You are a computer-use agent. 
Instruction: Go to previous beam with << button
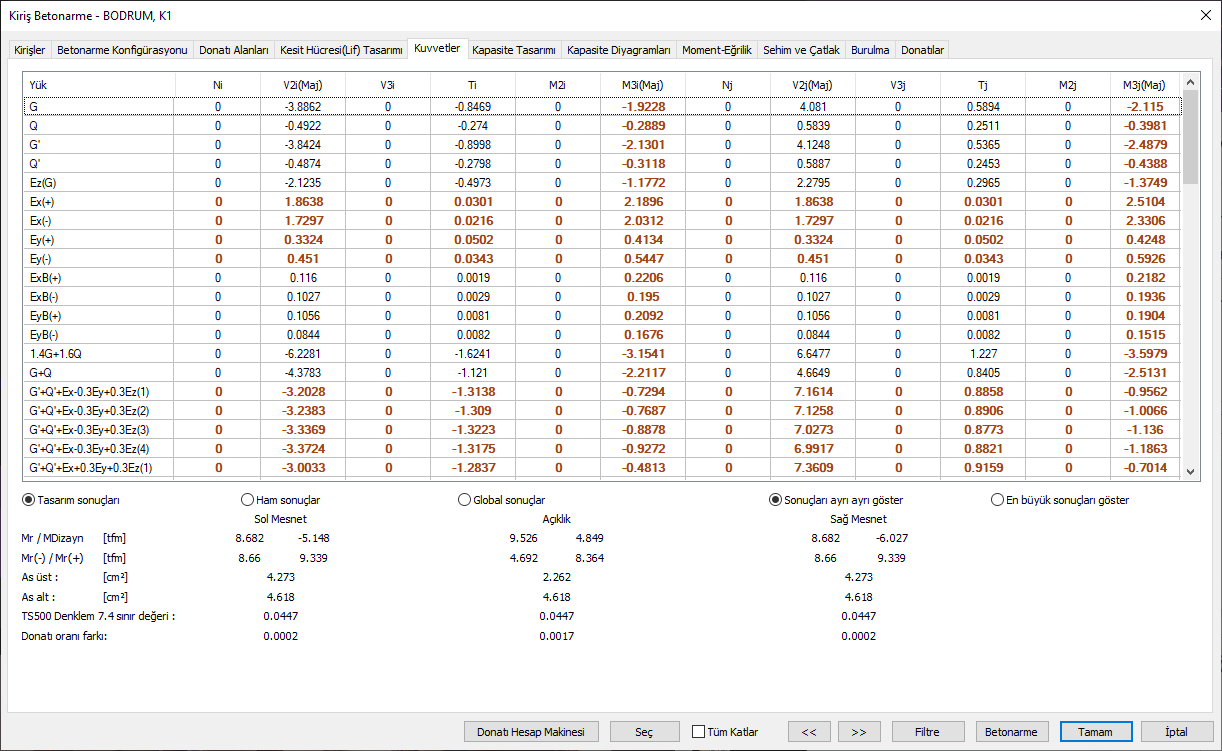pyautogui.click(x=809, y=732)
